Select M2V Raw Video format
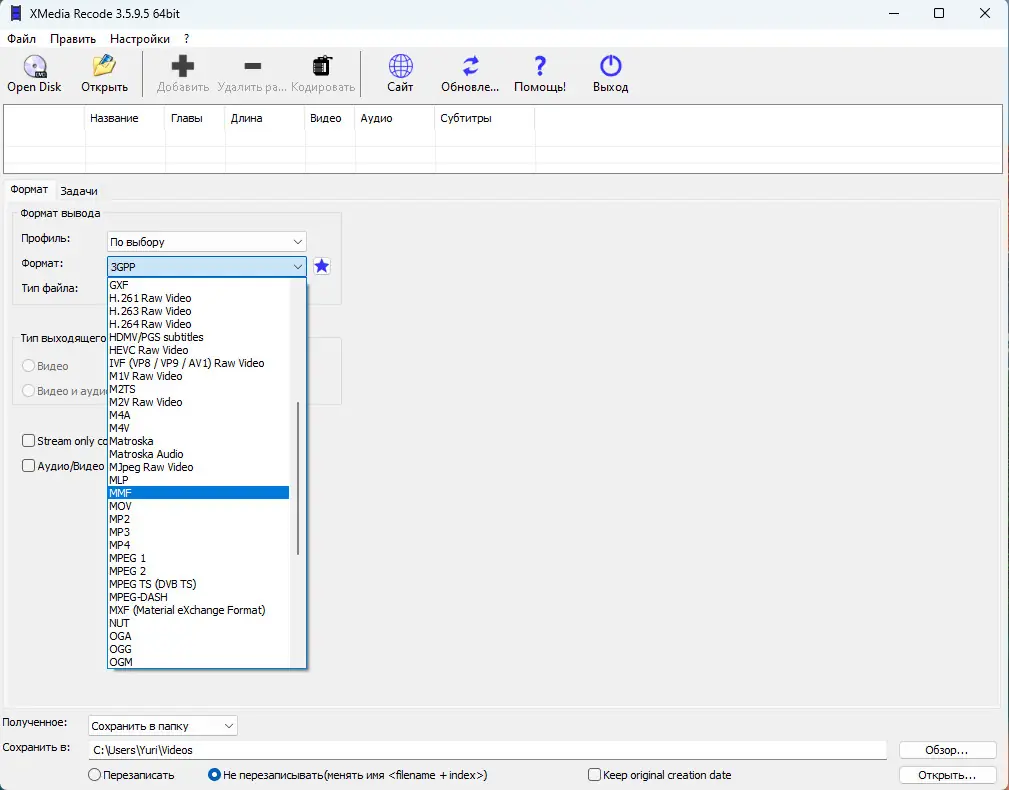1009x790 pixels. point(199,402)
